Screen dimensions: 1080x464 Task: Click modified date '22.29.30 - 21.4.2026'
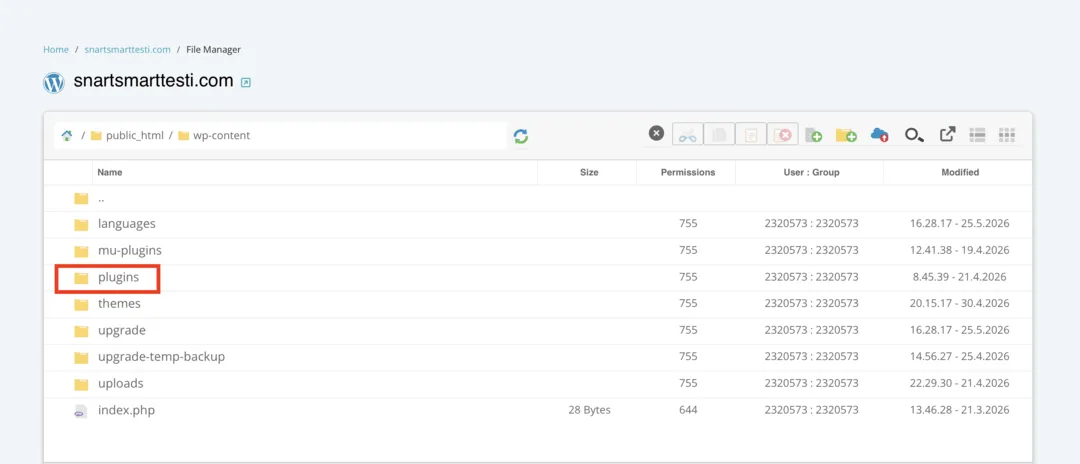coord(960,383)
